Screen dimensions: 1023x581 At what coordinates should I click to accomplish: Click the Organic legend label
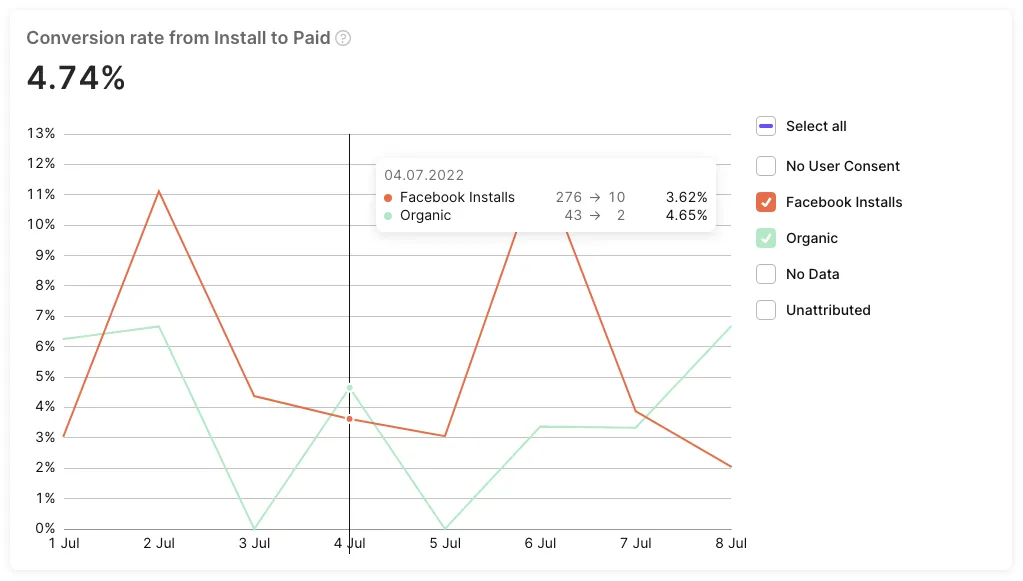coord(811,238)
